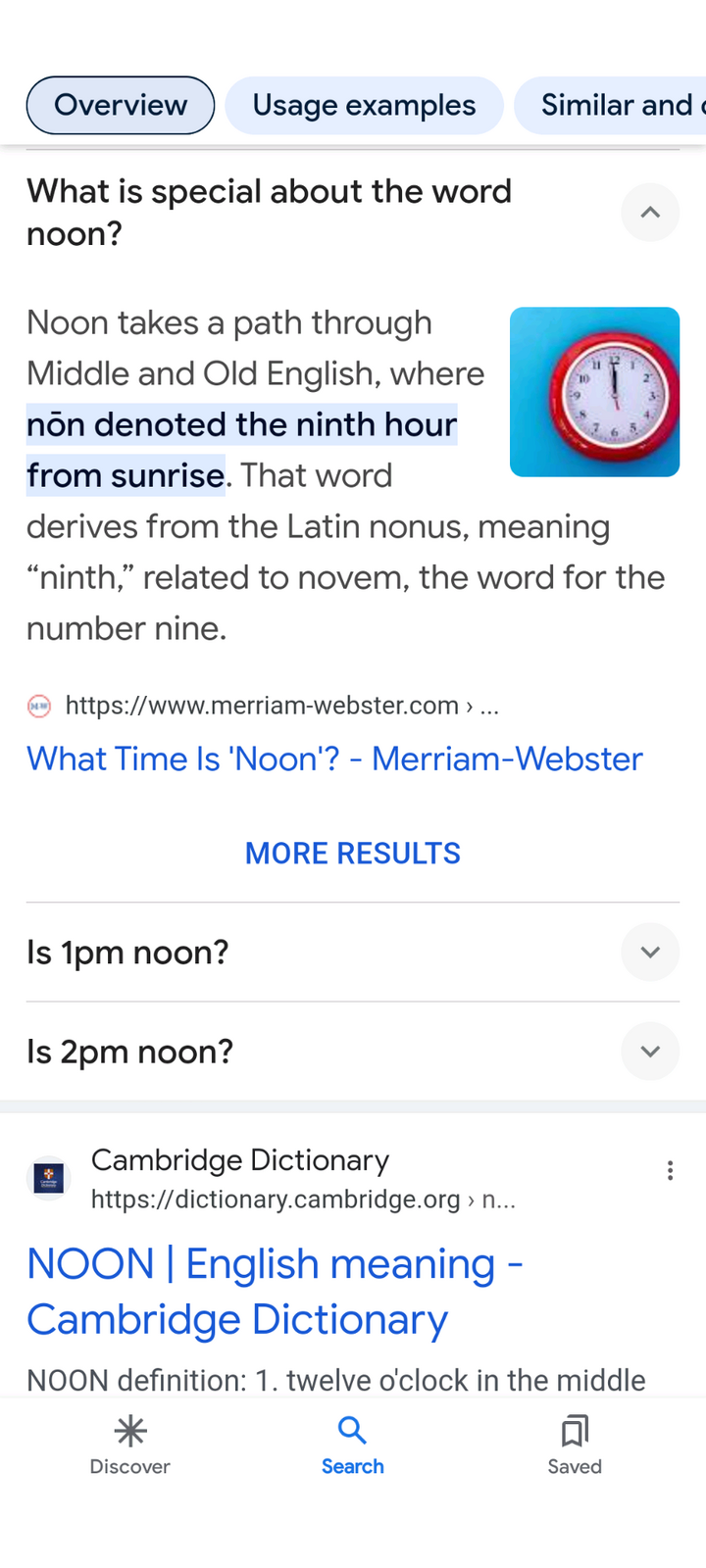This screenshot has width=706, height=1568.
Task: Collapse the 'What is special about noon' answer
Action: (650, 213)
